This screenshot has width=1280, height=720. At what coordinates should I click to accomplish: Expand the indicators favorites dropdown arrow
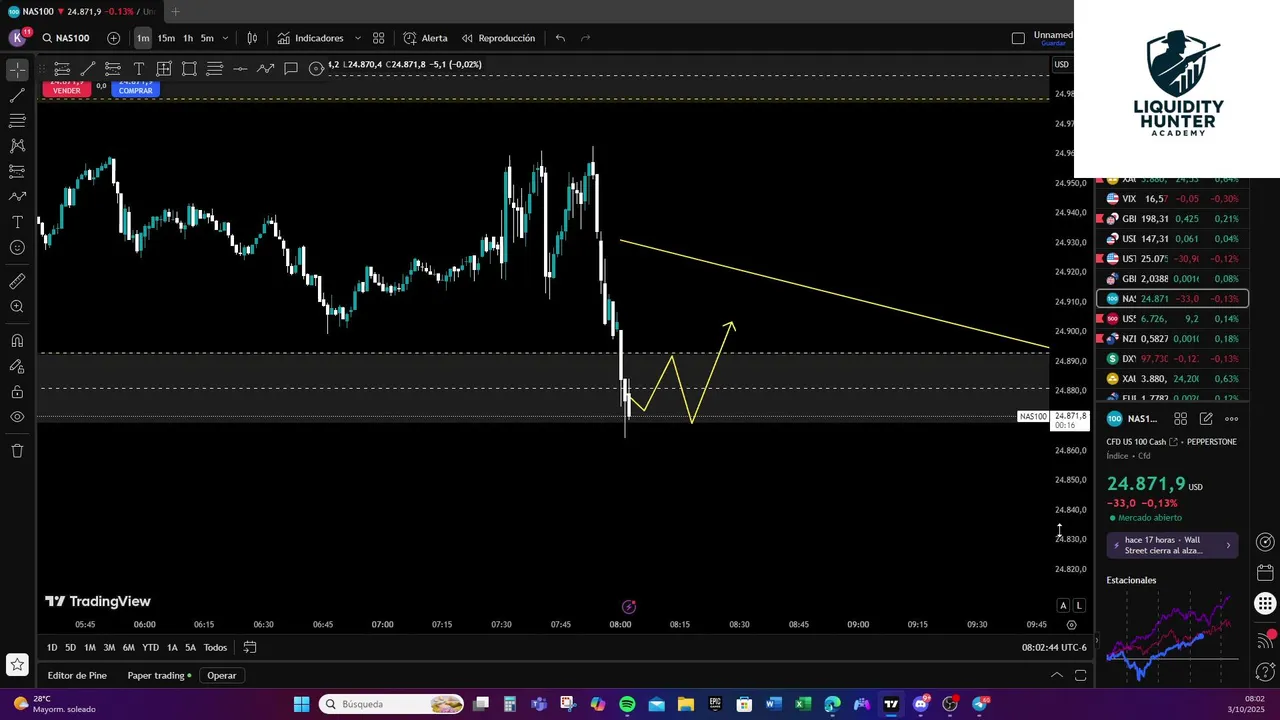pos(358,38)
